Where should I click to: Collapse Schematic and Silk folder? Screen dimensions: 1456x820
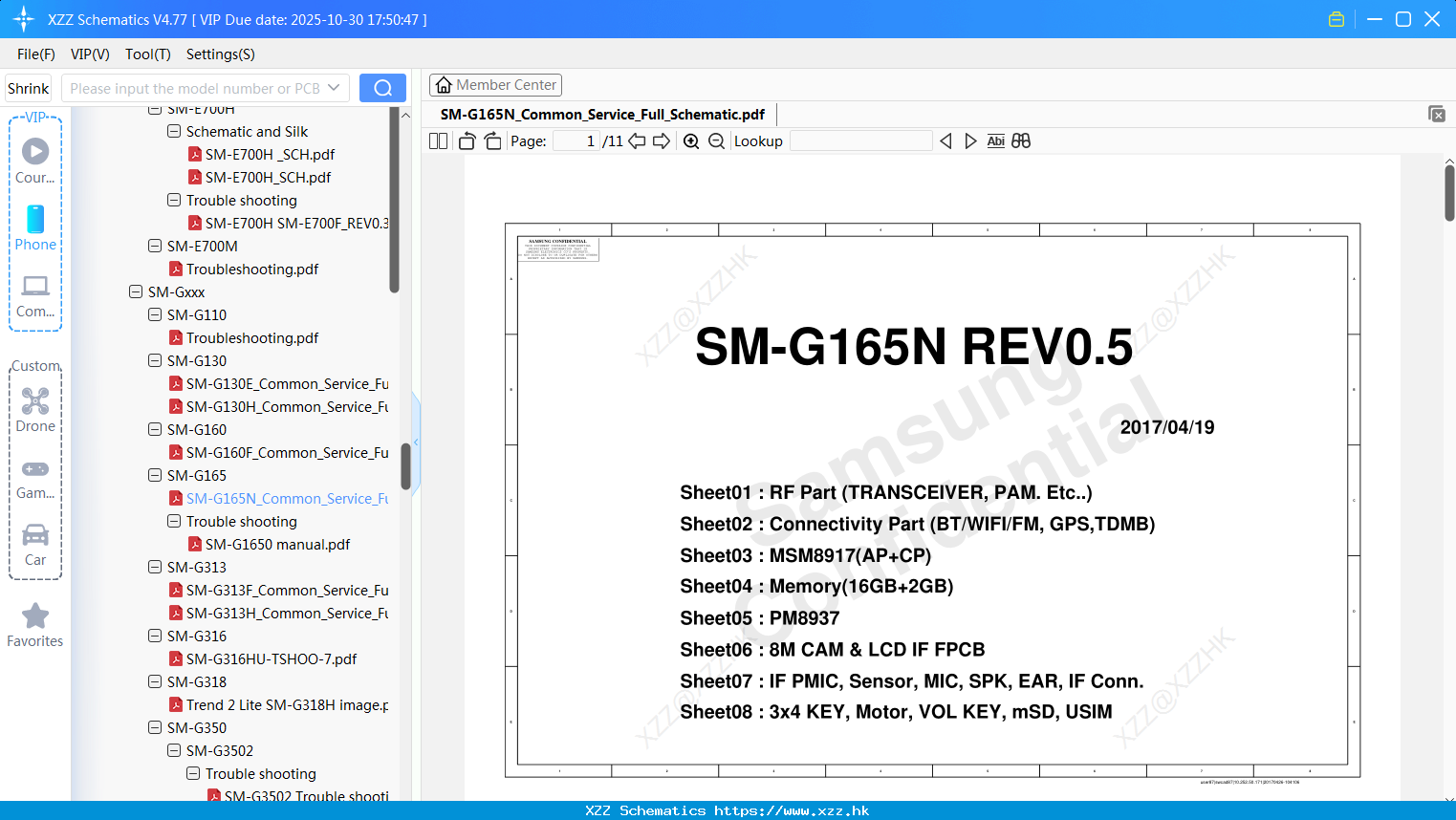pos(174,131)
